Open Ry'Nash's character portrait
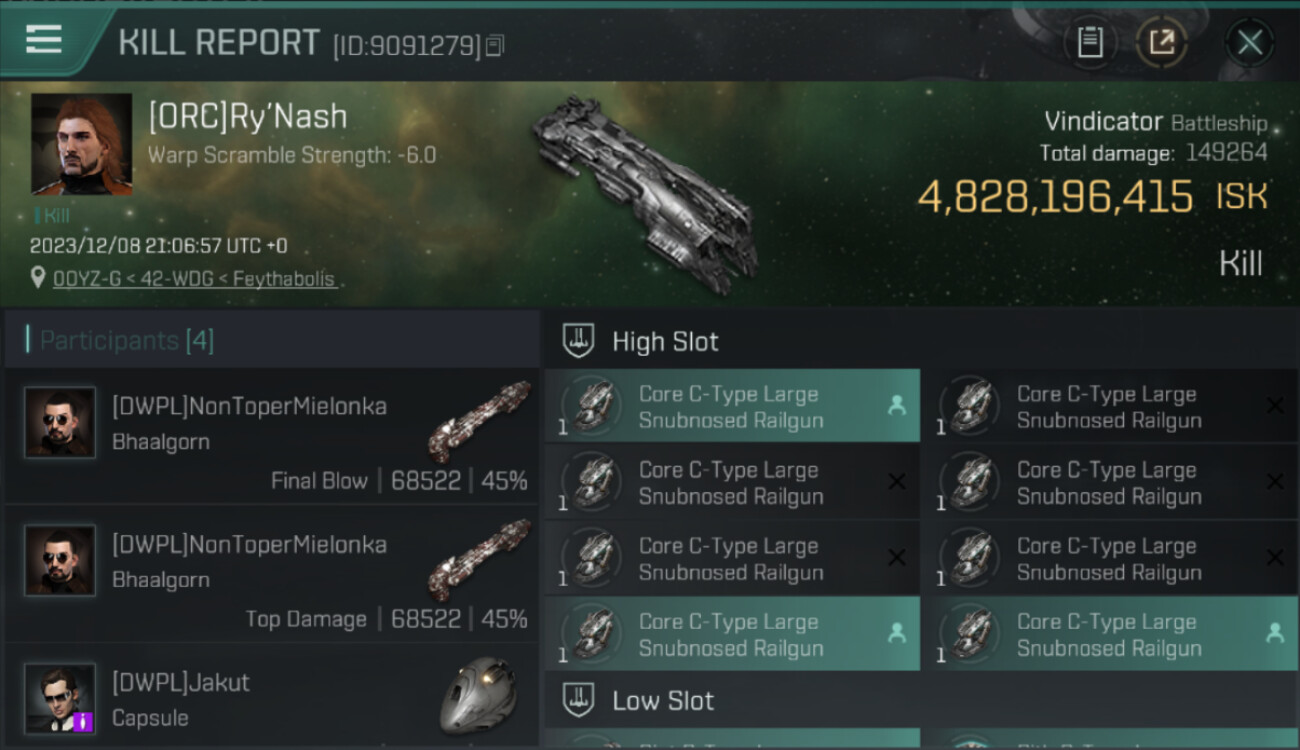Image resolution: width=1300 pixels, height=750 pixels. (x=82, y=144)
